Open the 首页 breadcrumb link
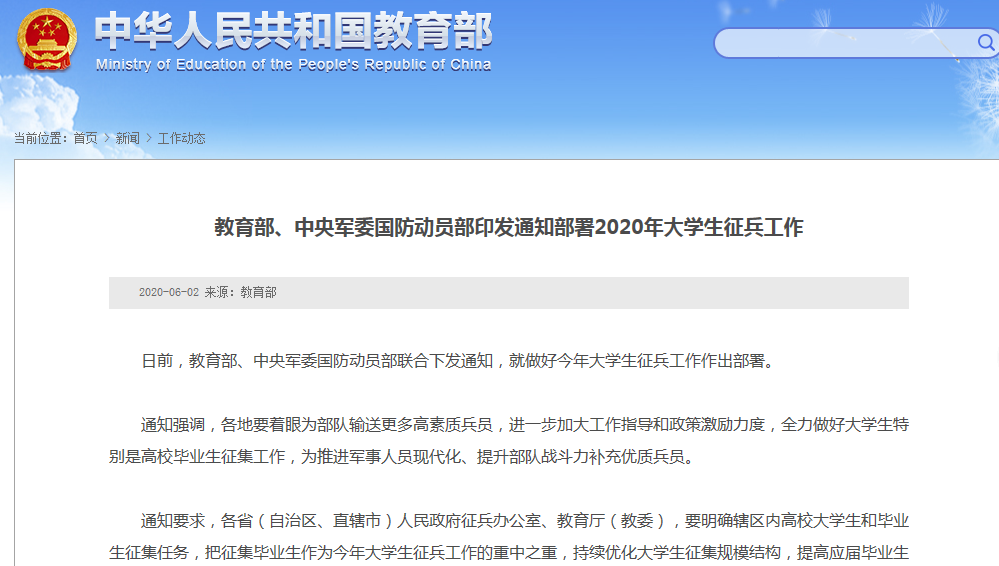 pos(85,138)
